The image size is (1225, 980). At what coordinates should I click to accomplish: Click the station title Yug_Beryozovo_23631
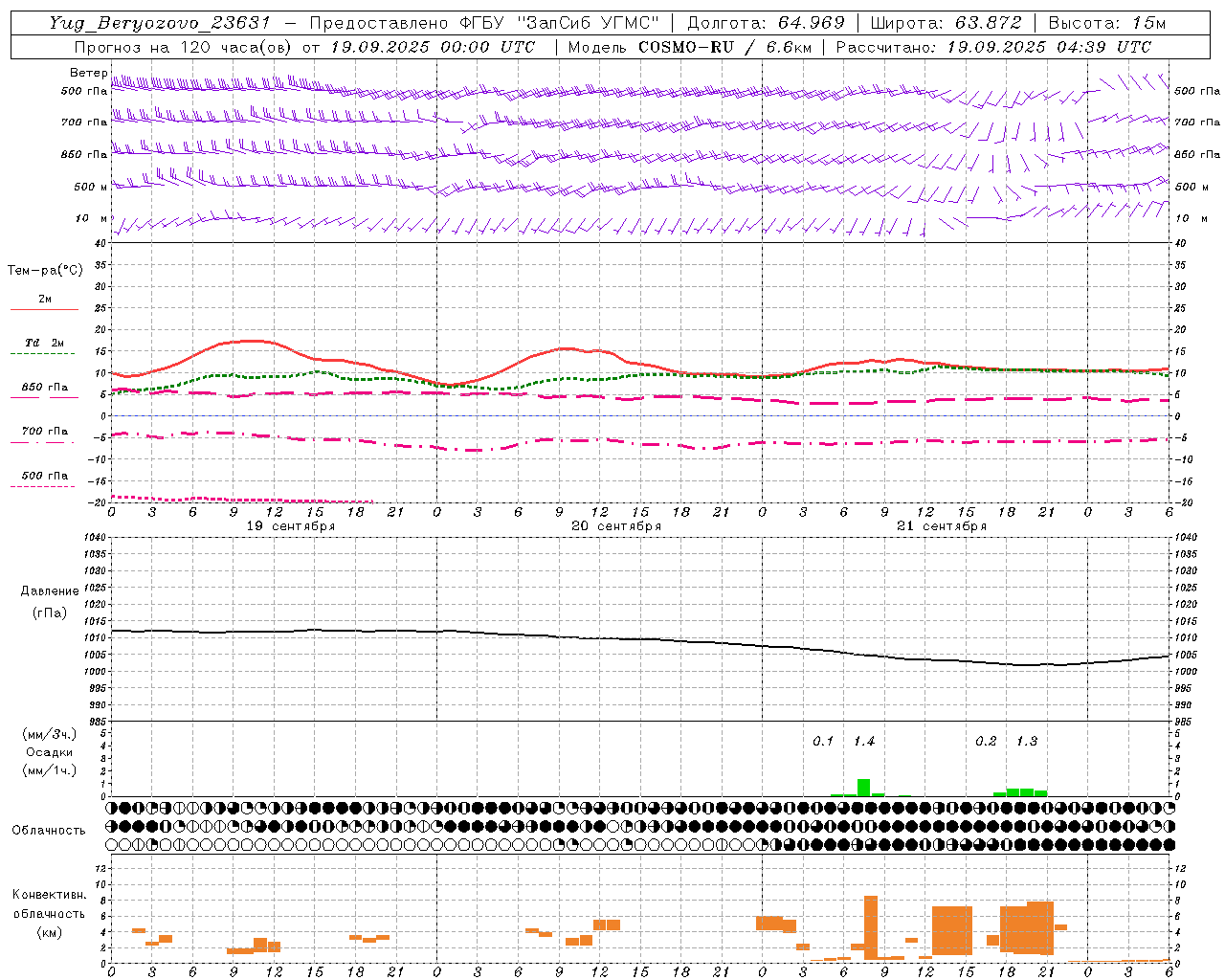pyautogui.click(x=160, y=23)
